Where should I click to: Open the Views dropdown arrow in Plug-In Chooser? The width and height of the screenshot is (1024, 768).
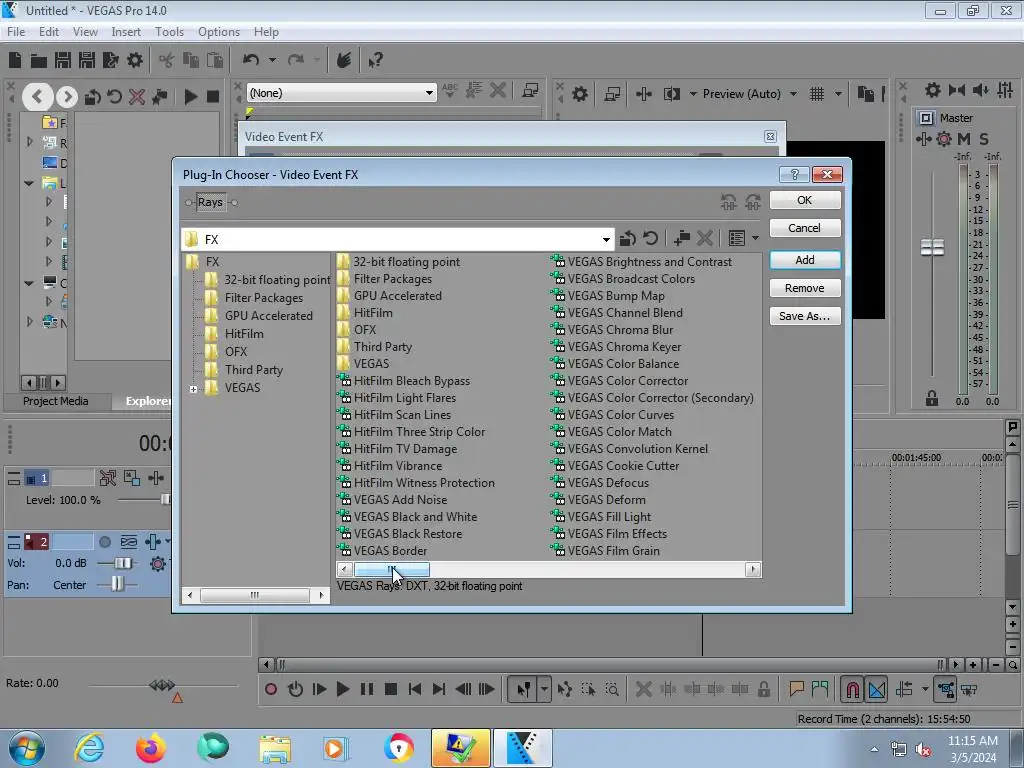[755, 238]
